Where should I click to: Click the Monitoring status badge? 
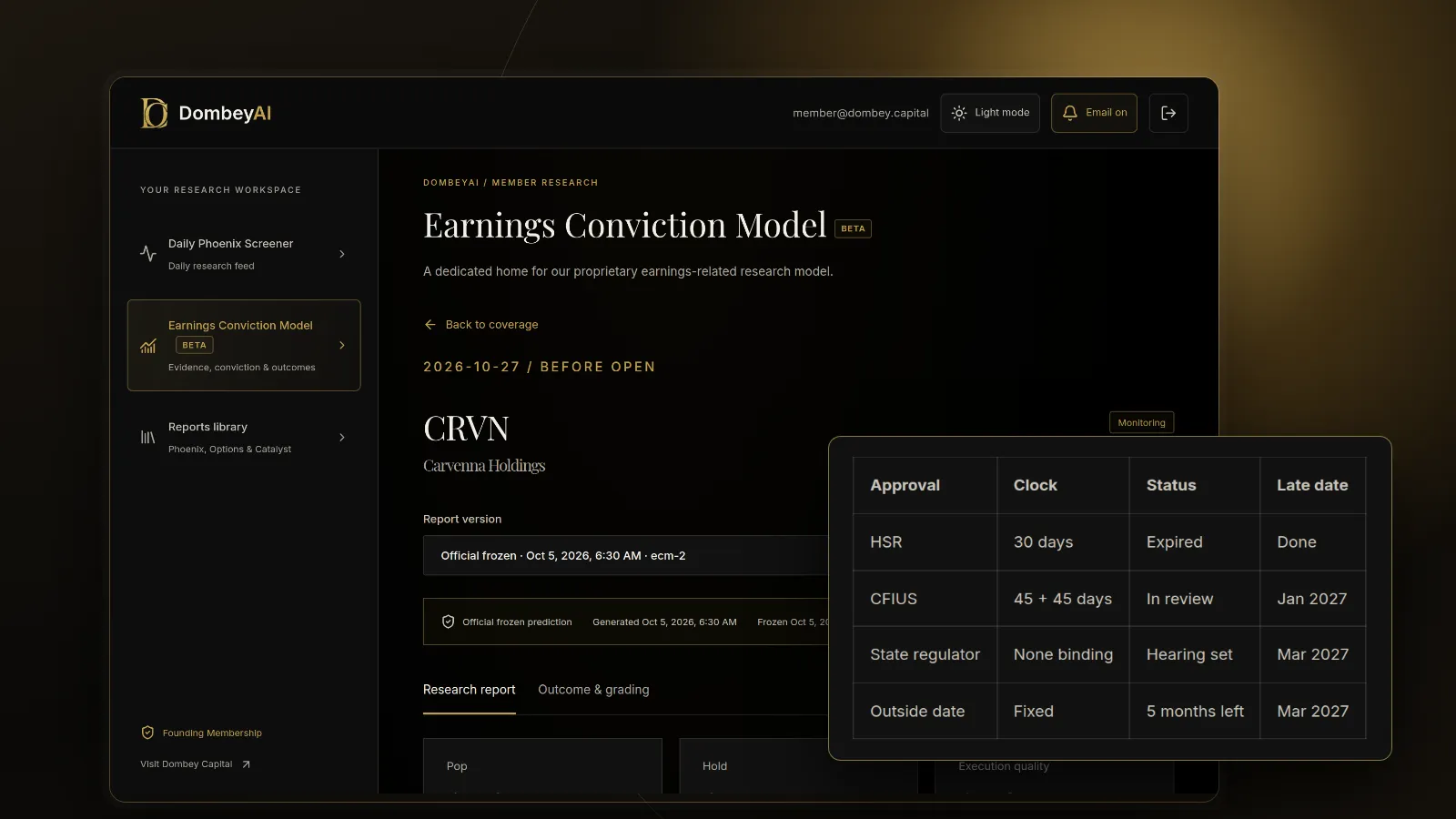coord(1141,422)
